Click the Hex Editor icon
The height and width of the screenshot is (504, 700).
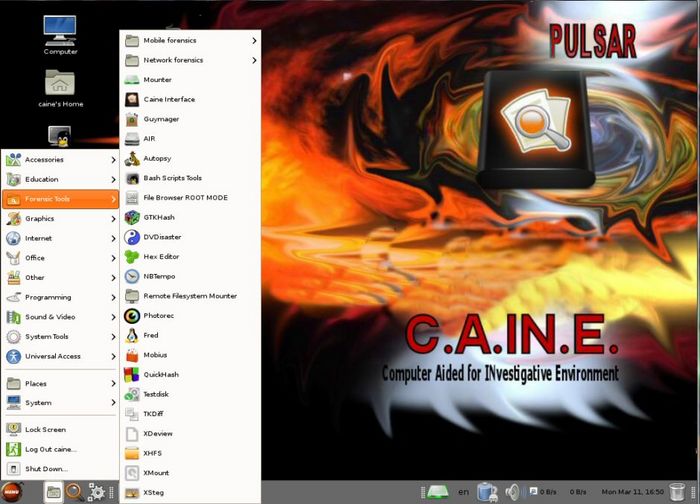132,257
